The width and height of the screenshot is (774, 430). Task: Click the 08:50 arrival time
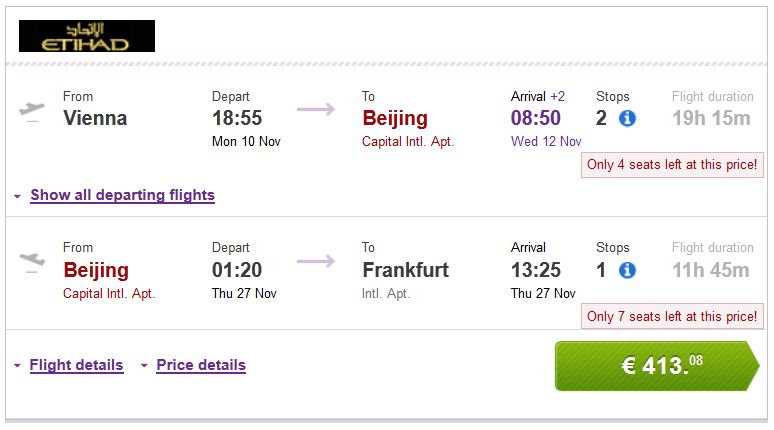pyautogui.click(x=536, y=118)
